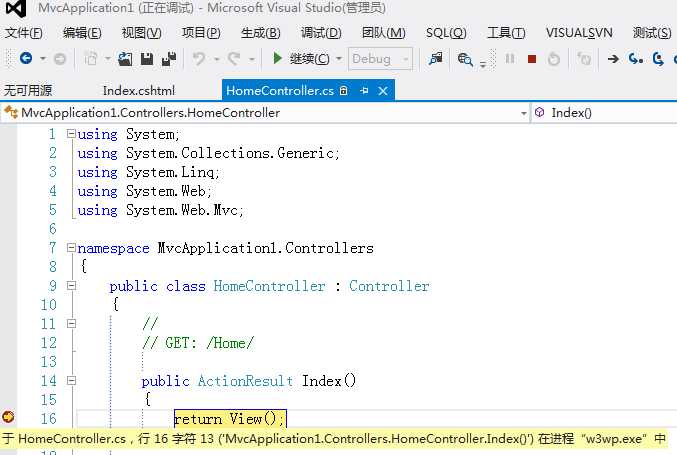The height and width of the screenshot is (455, 677).
Task: Click the Step Into icon
Action: [636, 59]
